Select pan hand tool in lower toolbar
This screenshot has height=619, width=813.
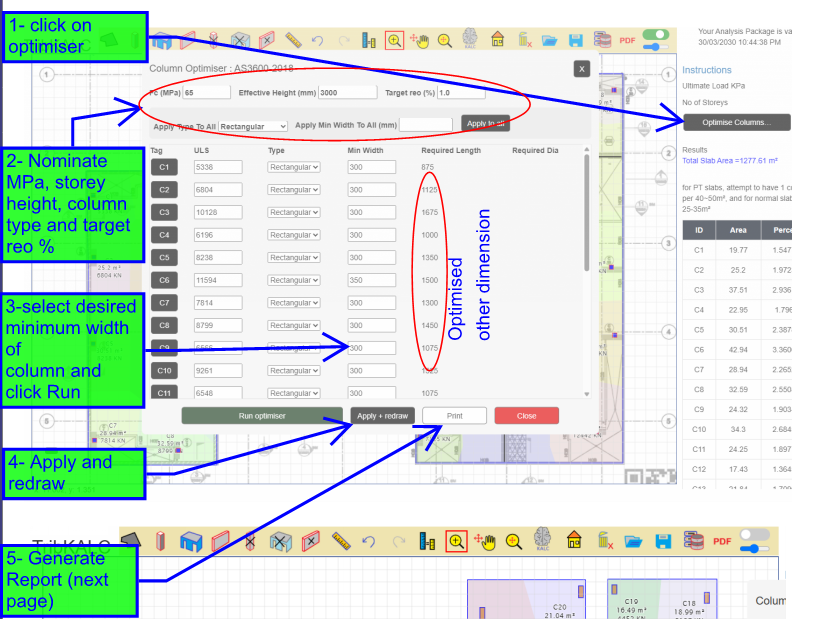coord(485,542)
